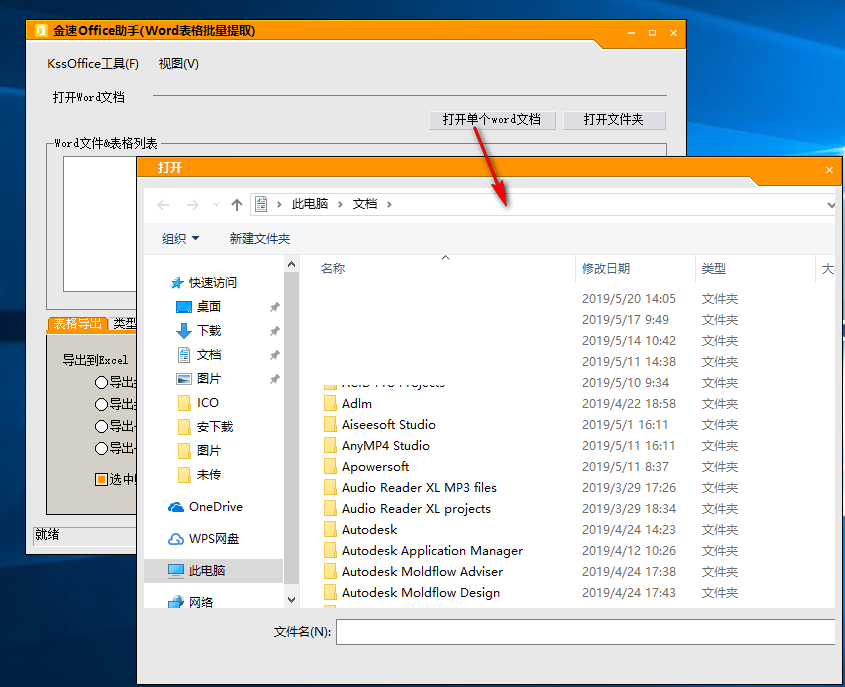Click the navigation pane scrollbar thumb

pos(292,428)
